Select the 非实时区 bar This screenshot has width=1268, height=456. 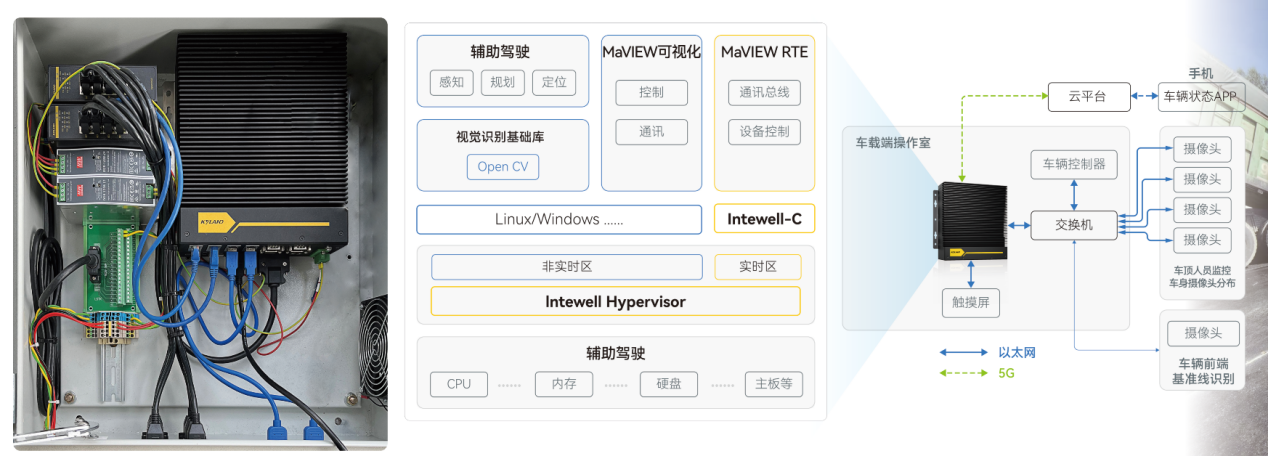coord(567,267)
